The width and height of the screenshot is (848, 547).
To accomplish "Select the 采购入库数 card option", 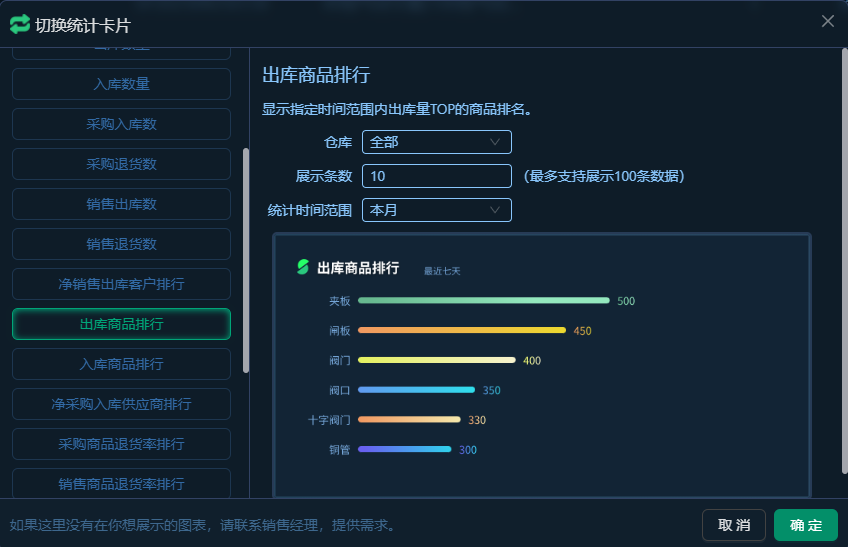I will [121, 124].
